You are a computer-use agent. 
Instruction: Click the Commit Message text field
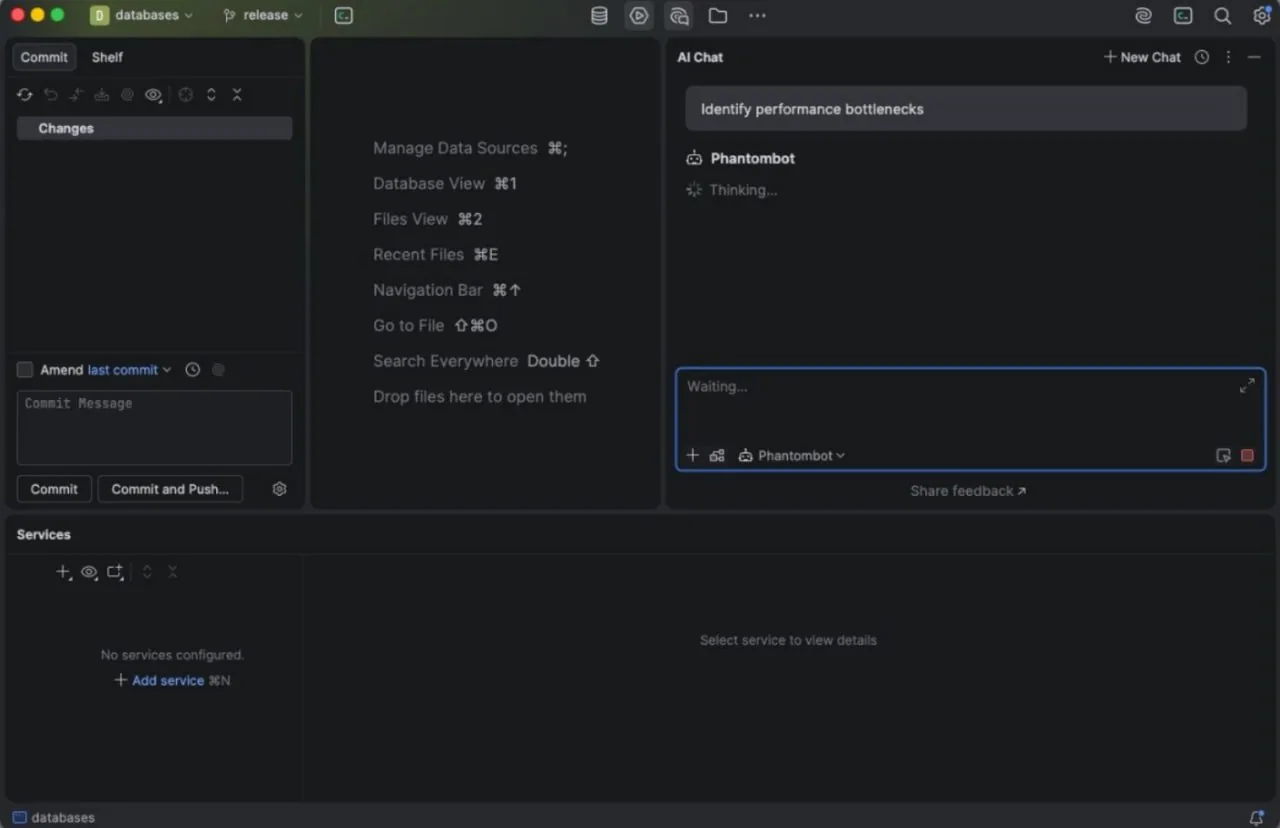point(154,427)
